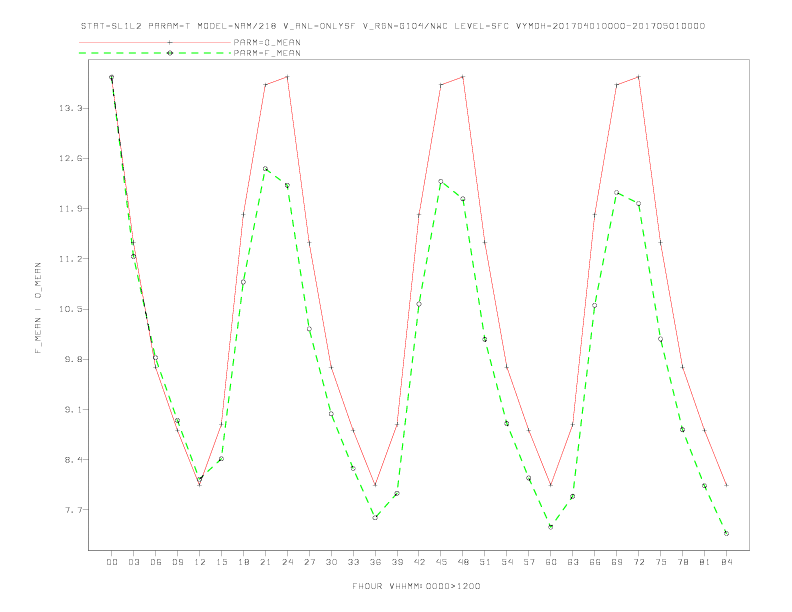Click the FHOUR VHHMM:0000>1200 axis title
The image size is (792, 612).
[x=416, y=586]
